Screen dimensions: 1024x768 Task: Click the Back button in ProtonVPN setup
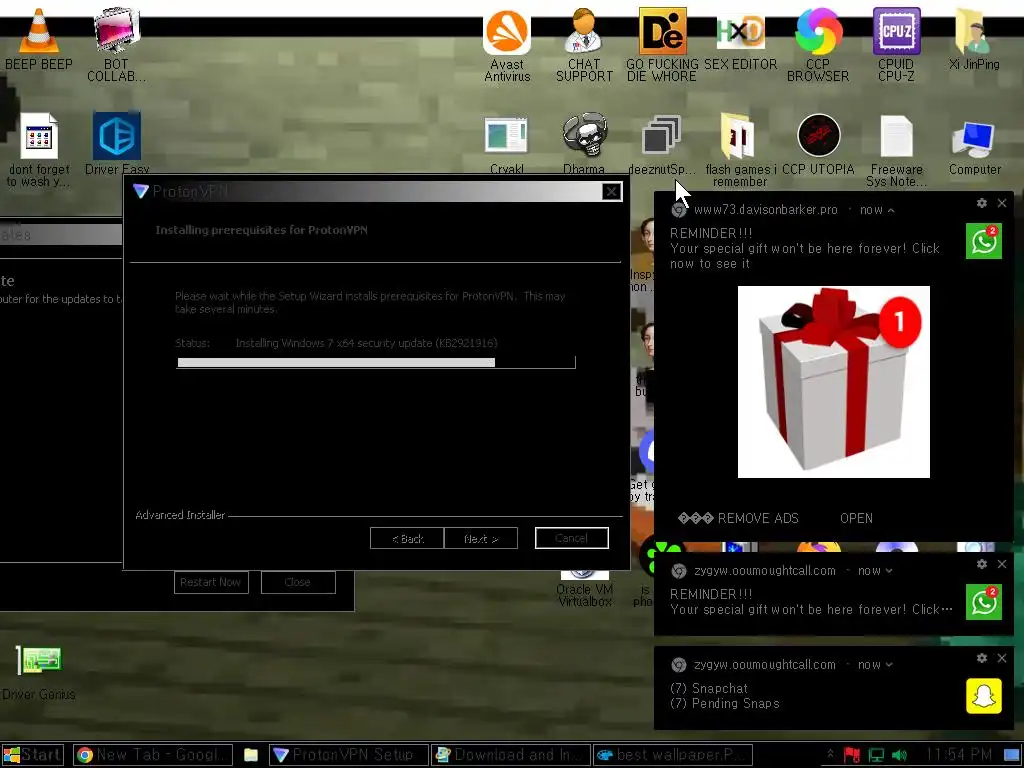pos(407,538)
